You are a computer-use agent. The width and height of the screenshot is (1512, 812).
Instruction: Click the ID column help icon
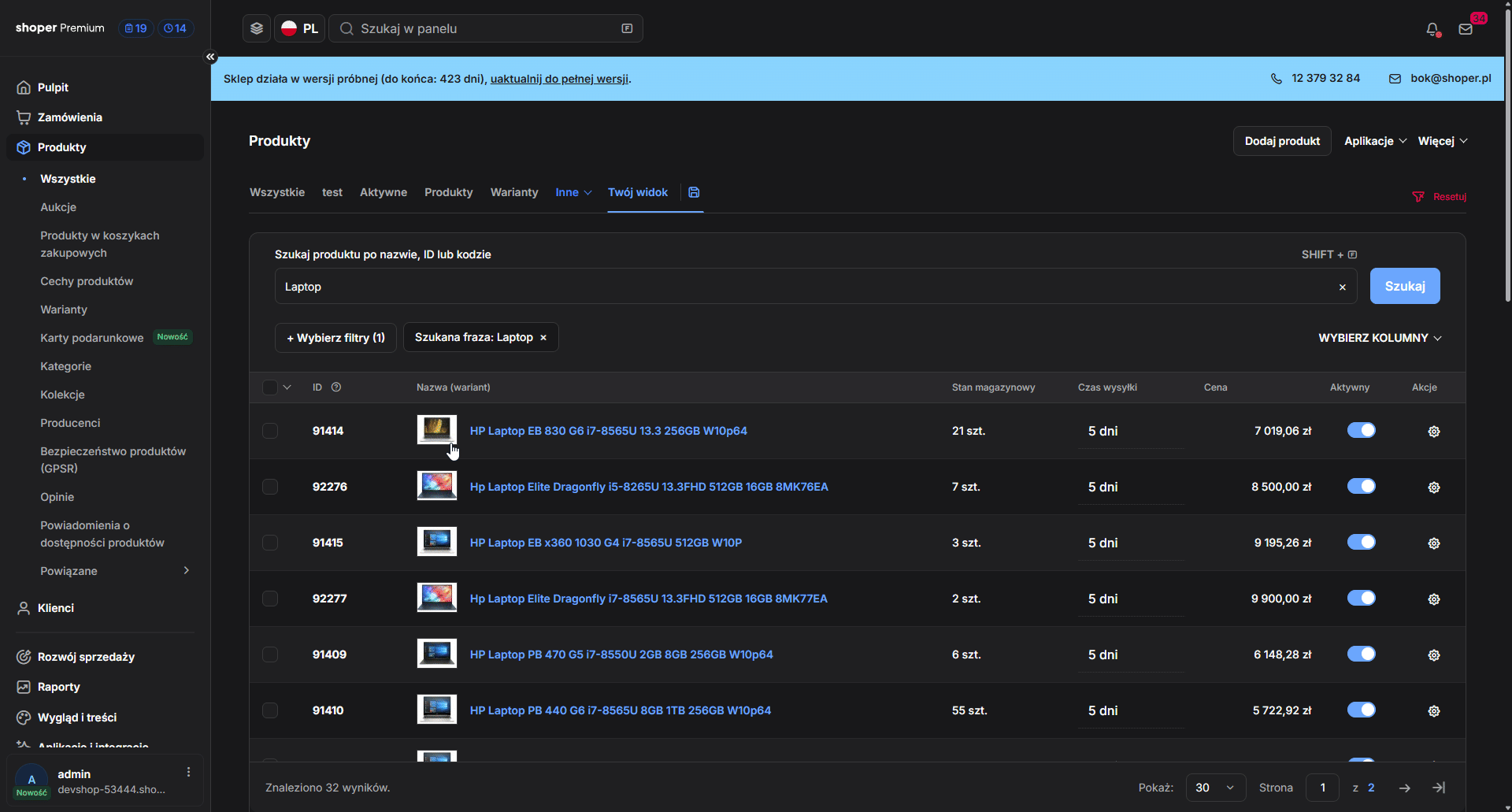click(x=336, y=387)
